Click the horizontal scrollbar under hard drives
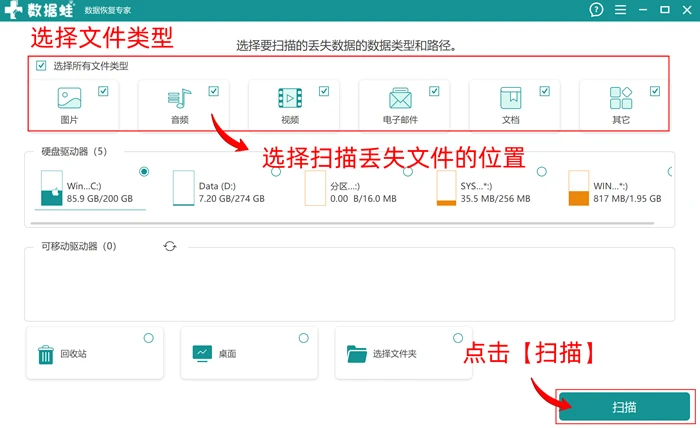 342,223
